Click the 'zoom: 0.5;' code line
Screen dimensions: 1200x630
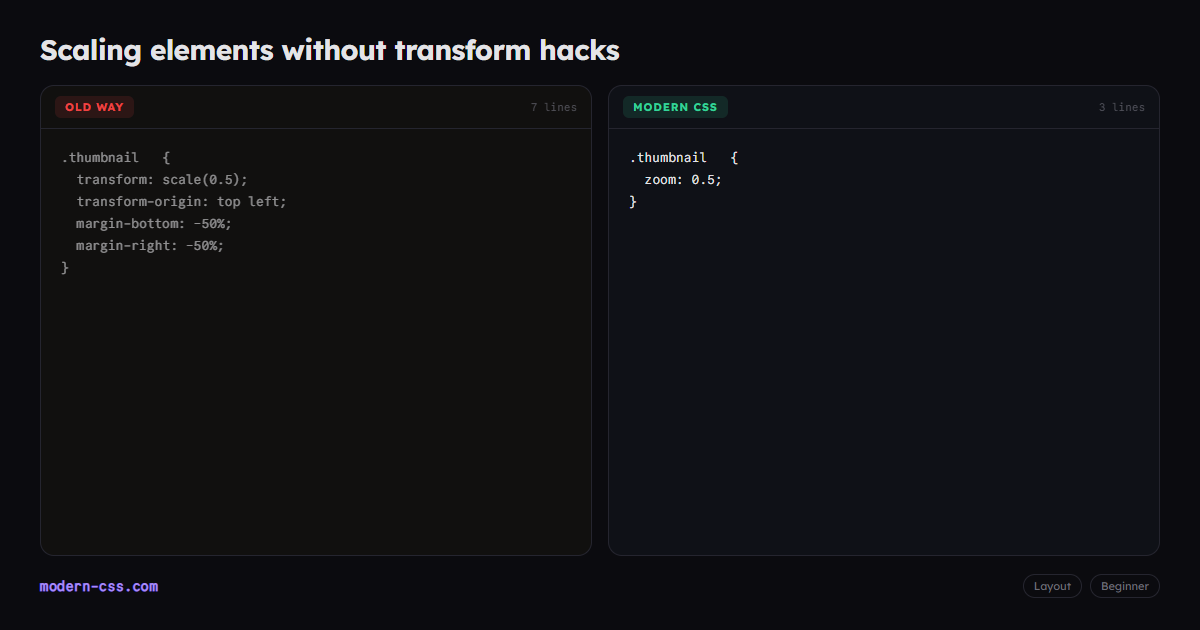[683, 179]
